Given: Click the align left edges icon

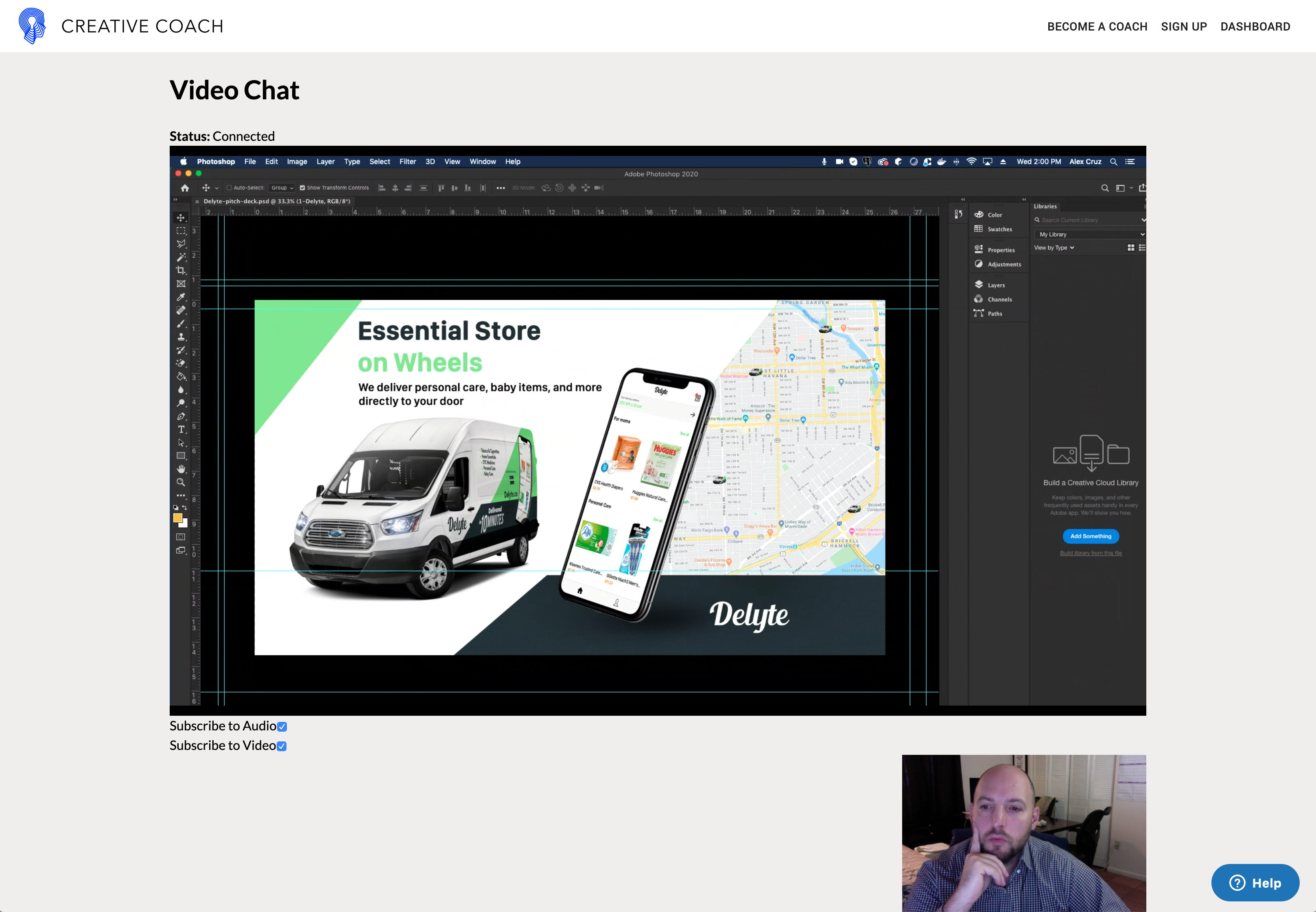Looking at the screenshot, I should coord(382,188).
